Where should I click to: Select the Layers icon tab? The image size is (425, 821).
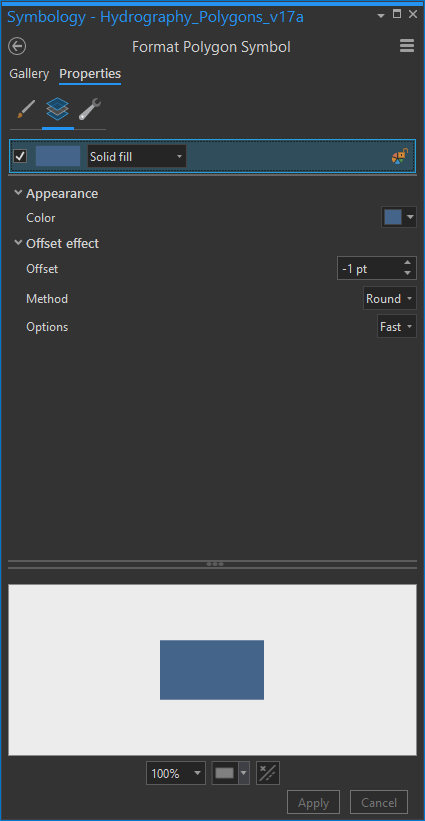coord(58,109)
